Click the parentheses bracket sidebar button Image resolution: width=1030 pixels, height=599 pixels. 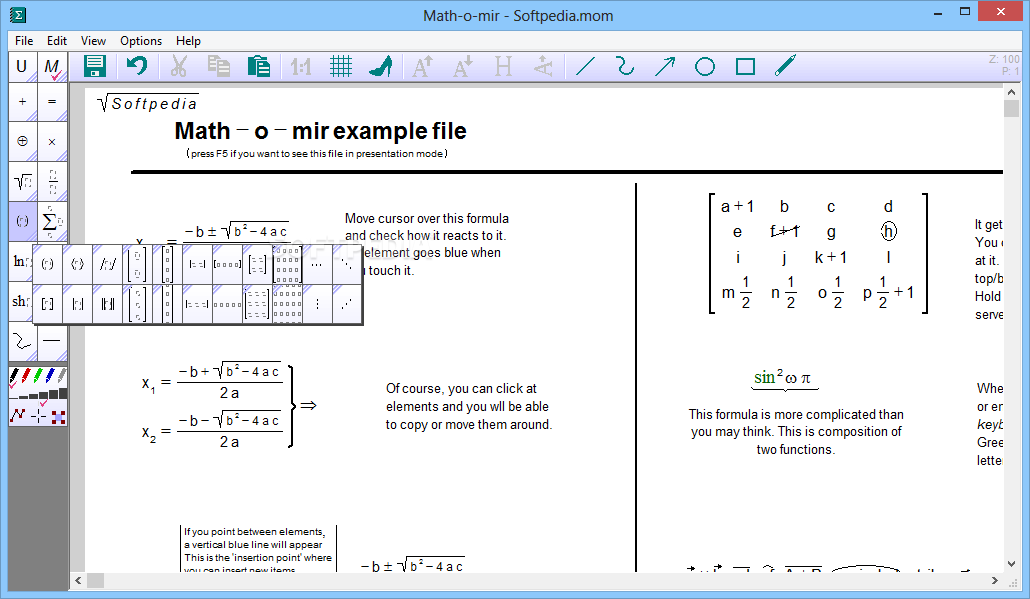[22, 221]
